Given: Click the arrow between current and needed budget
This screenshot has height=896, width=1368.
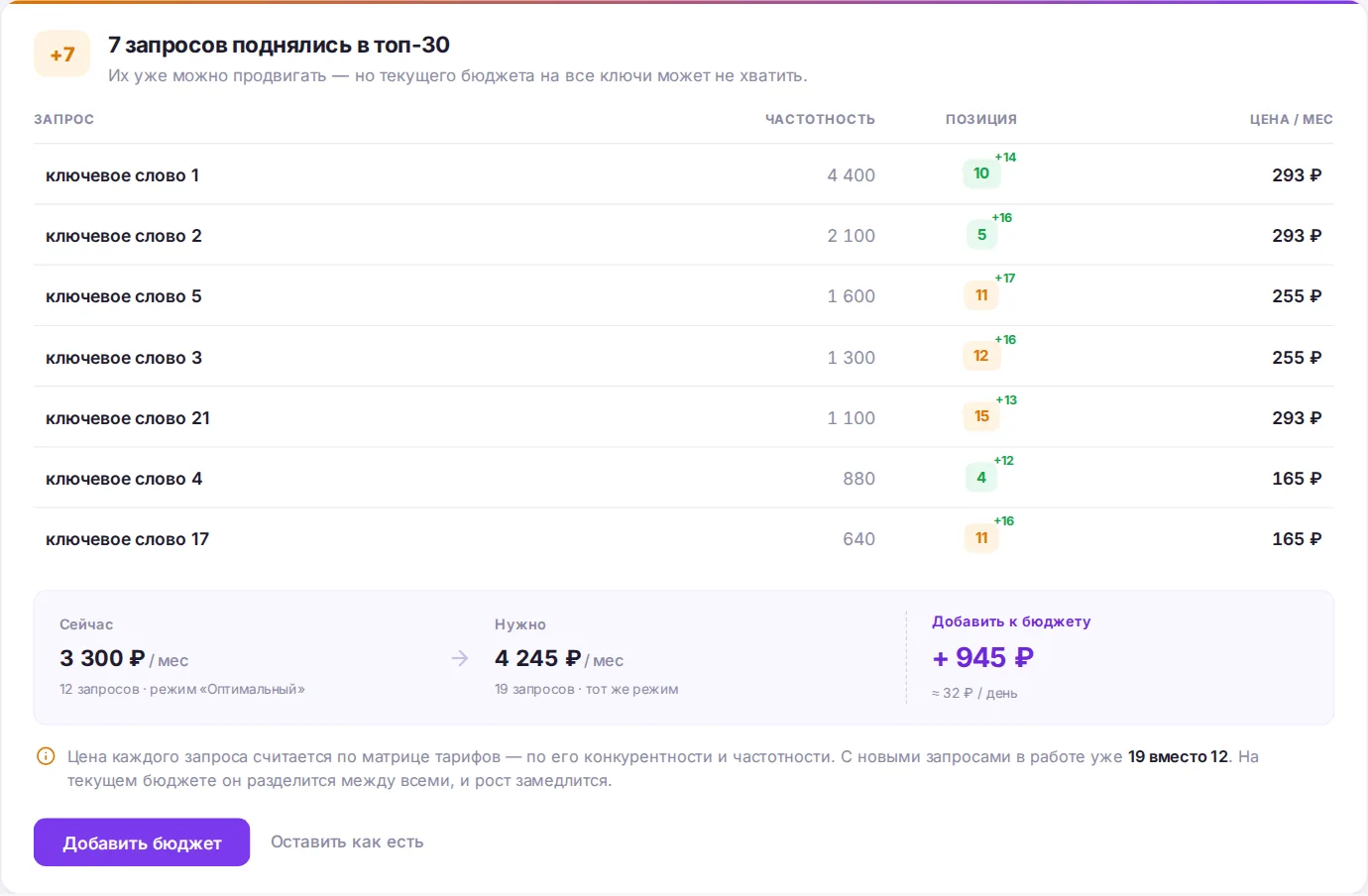Looking at the screenshot, I should pyautogui.click(x=460, y=658).
